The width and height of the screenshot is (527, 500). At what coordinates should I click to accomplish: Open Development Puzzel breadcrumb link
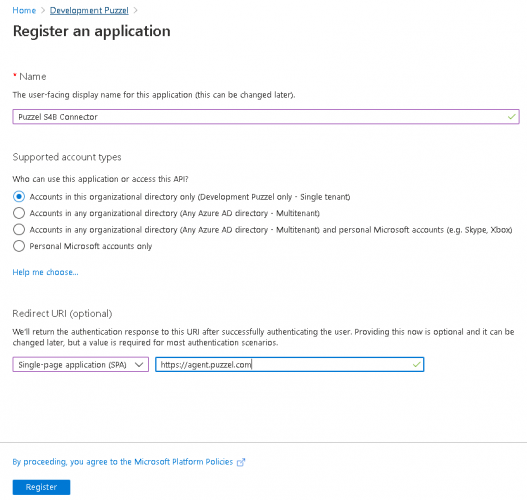click(89, 10)
